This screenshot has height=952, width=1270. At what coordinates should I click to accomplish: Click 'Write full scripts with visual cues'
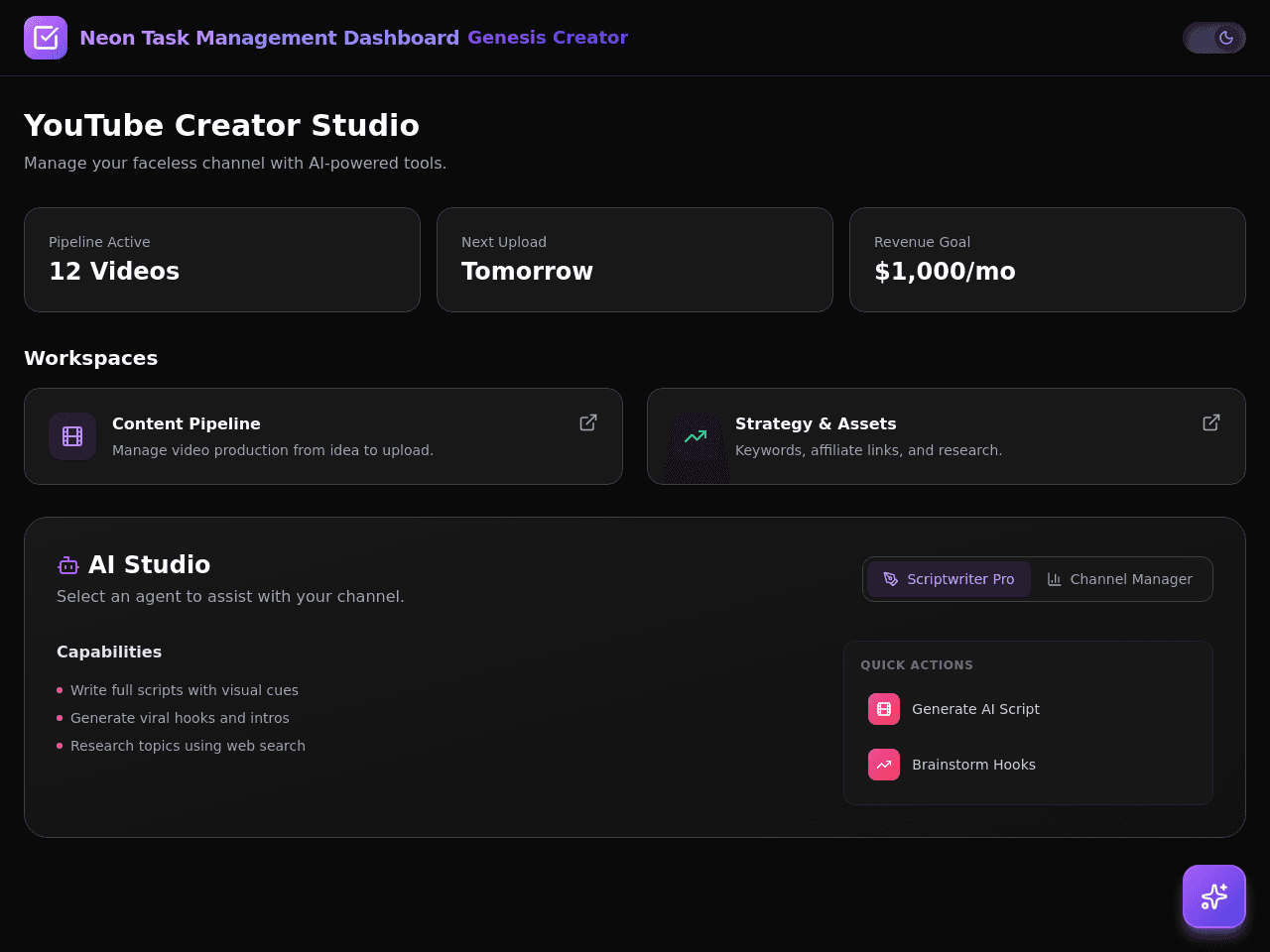(185, 690)
